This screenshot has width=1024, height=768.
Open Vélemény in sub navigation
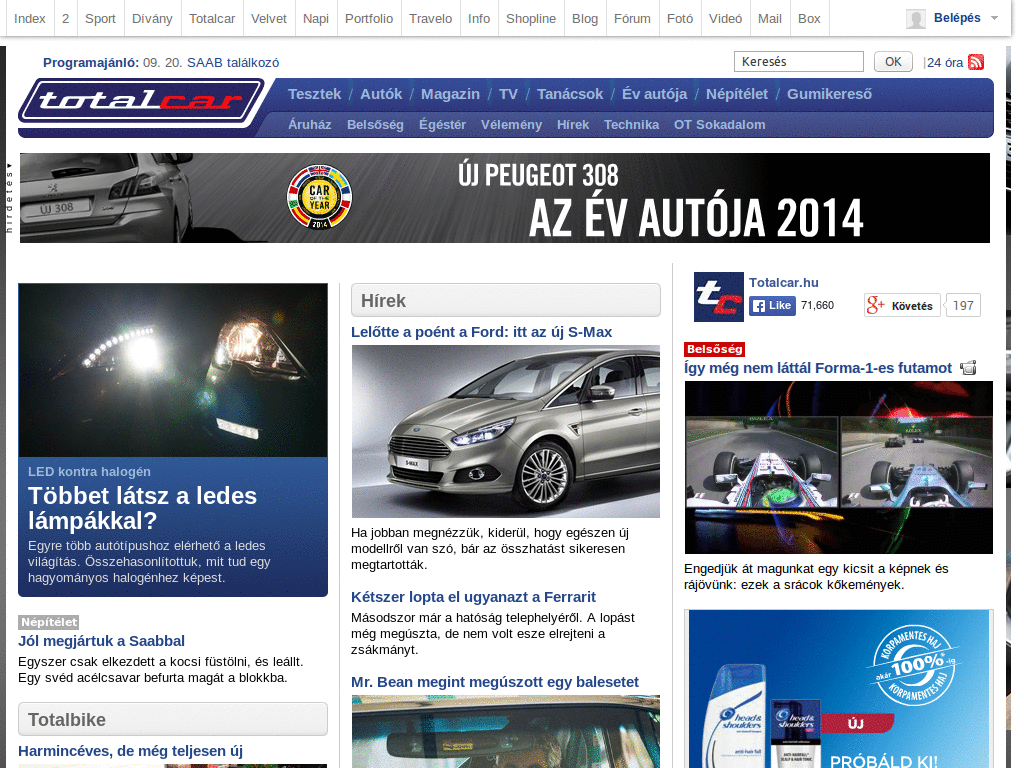tap(511, 125)
